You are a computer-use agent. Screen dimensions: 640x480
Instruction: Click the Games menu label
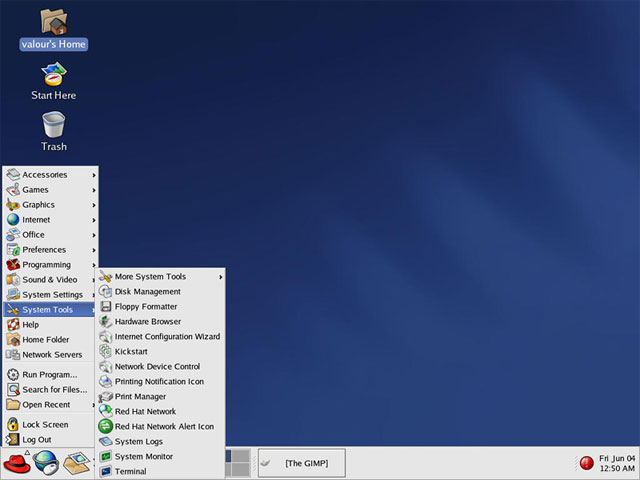[x=36, y=190]
